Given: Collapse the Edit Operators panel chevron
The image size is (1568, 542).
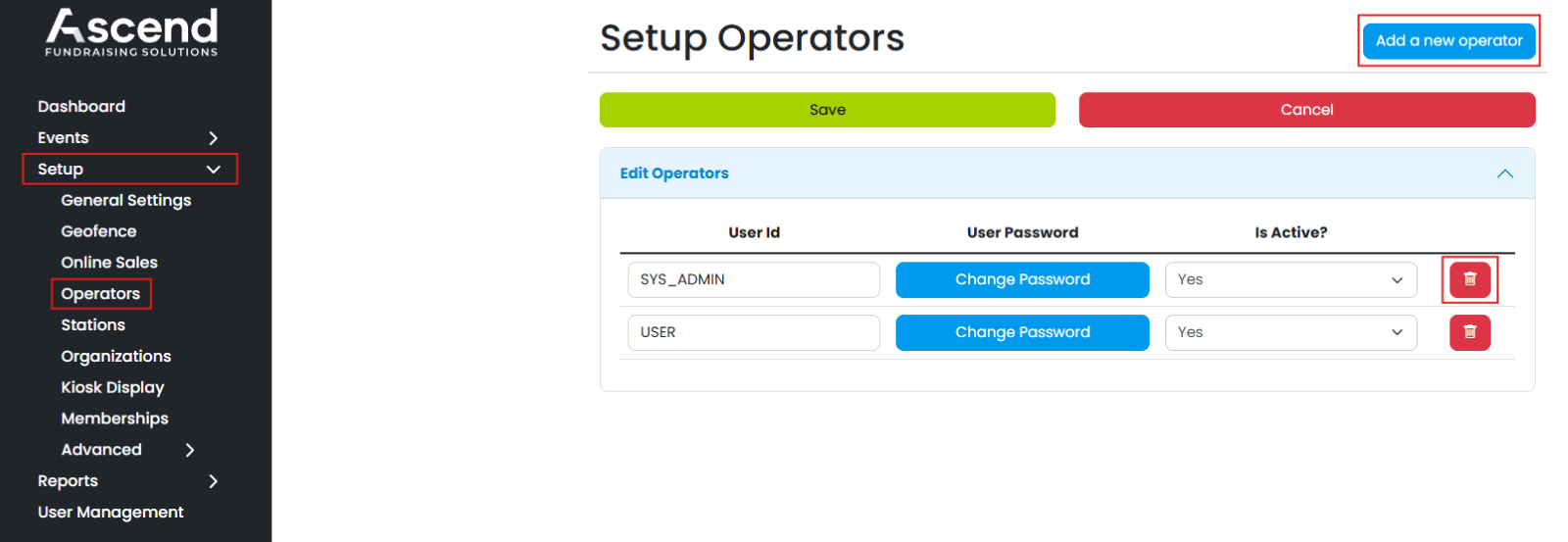Looking at the screenshot, I should click(x=1504, y=173).
